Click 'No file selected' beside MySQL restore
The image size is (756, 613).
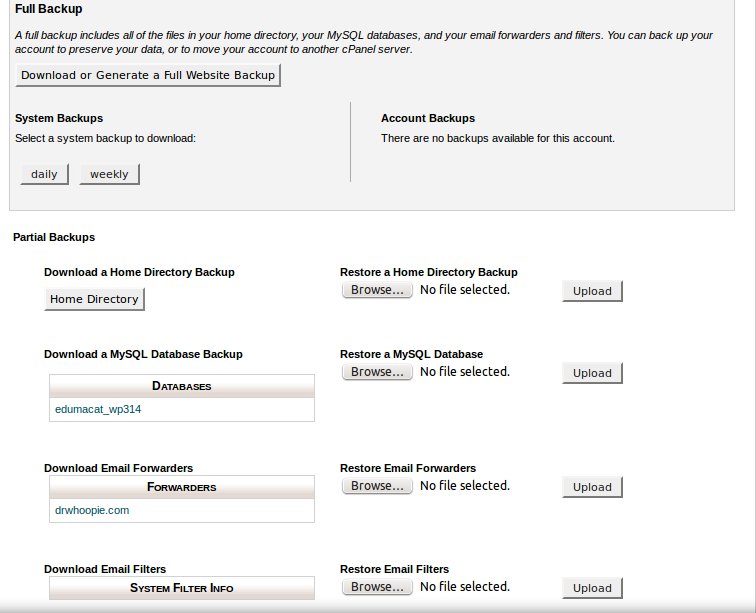pos(464,372)
